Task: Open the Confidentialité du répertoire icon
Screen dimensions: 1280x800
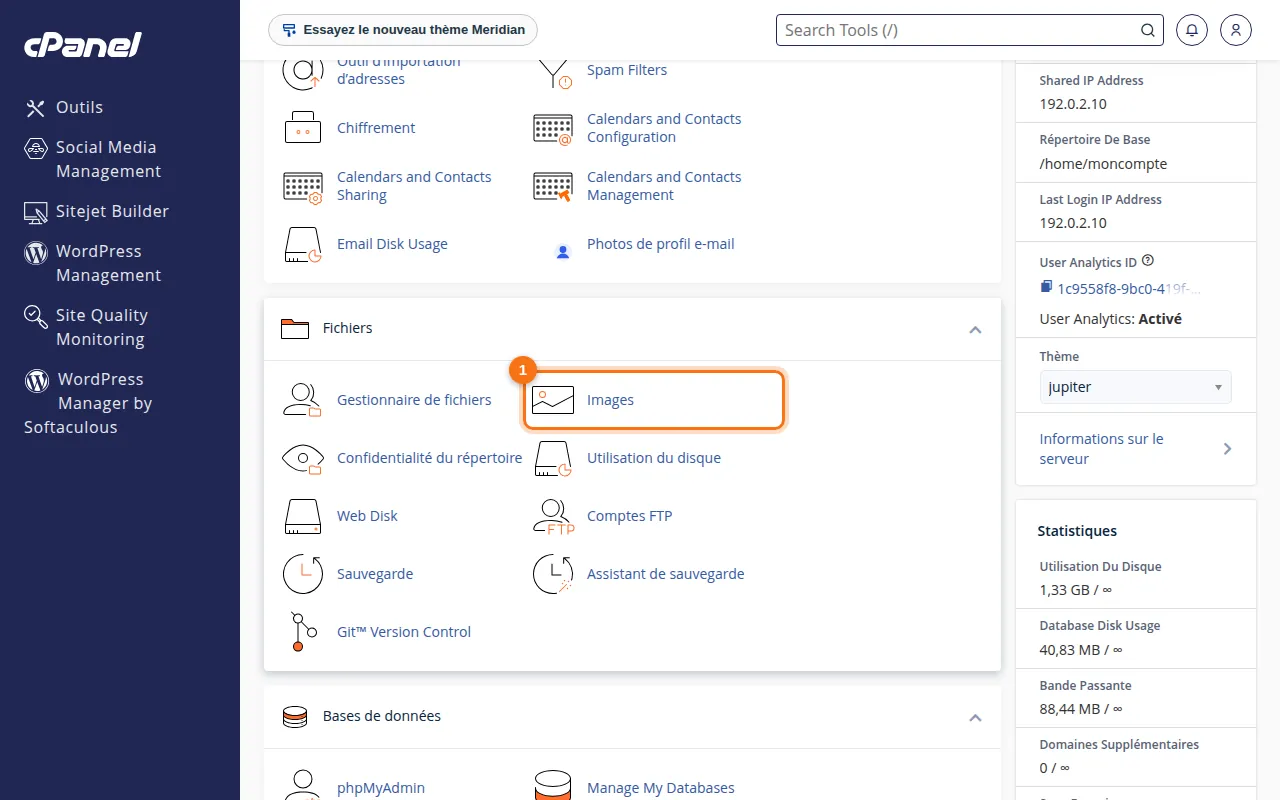Action: tap(302, 458)
